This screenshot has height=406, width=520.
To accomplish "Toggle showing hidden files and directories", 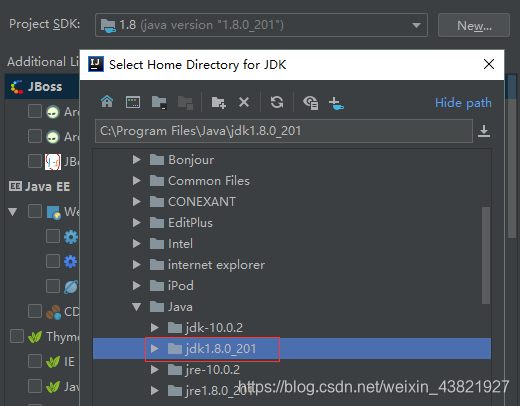I will point(310,103).
